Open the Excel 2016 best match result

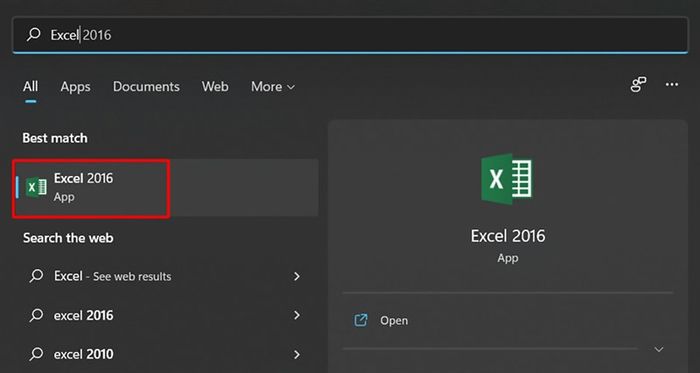tap(166, 187)
